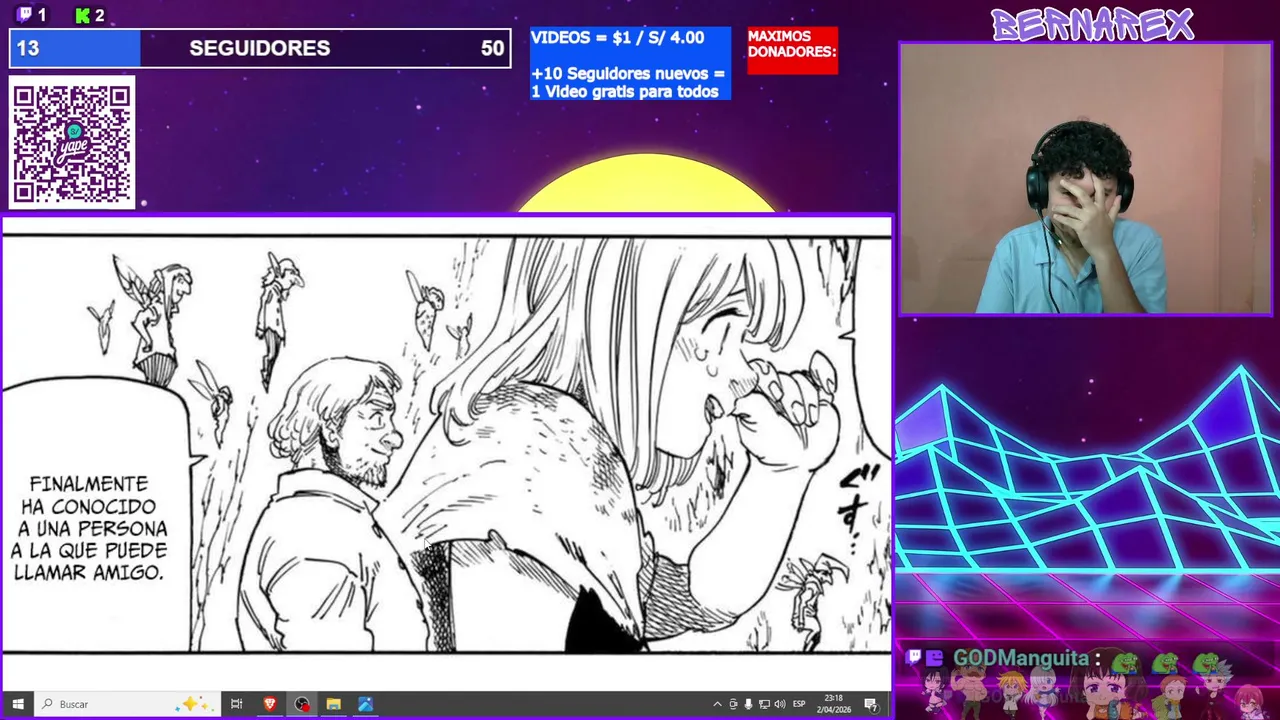This screenshot has width=1280, height=720.
Task: Click the GODManguita chat username
Action: click(1020, 658)
